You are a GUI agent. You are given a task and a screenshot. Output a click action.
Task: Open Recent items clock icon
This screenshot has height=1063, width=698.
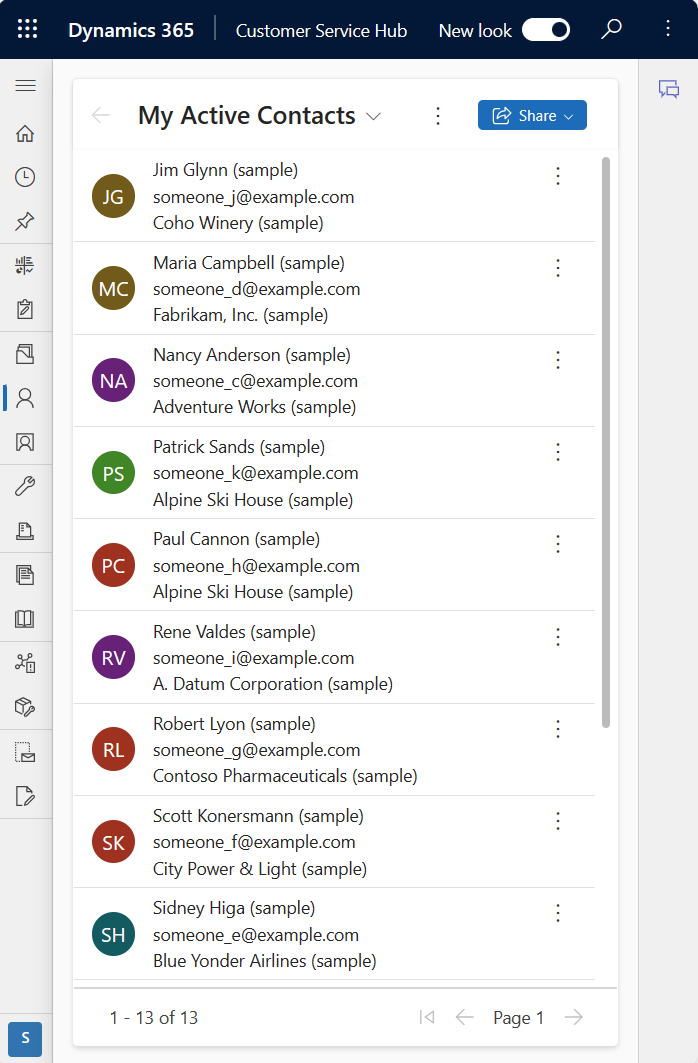coord(25,177)
